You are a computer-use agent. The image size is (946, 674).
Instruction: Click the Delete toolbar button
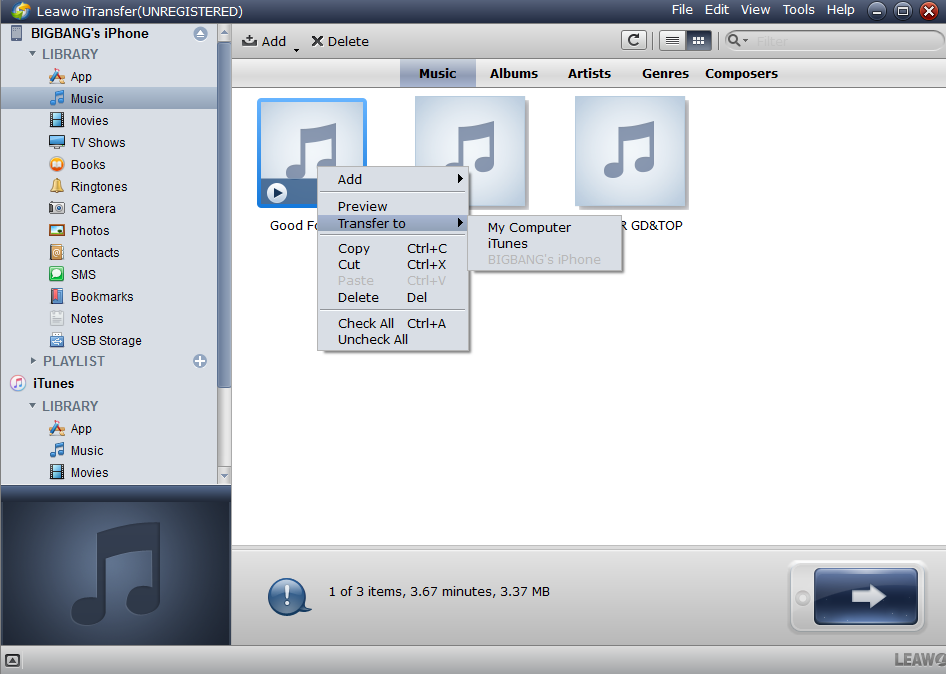pos(340,41)
